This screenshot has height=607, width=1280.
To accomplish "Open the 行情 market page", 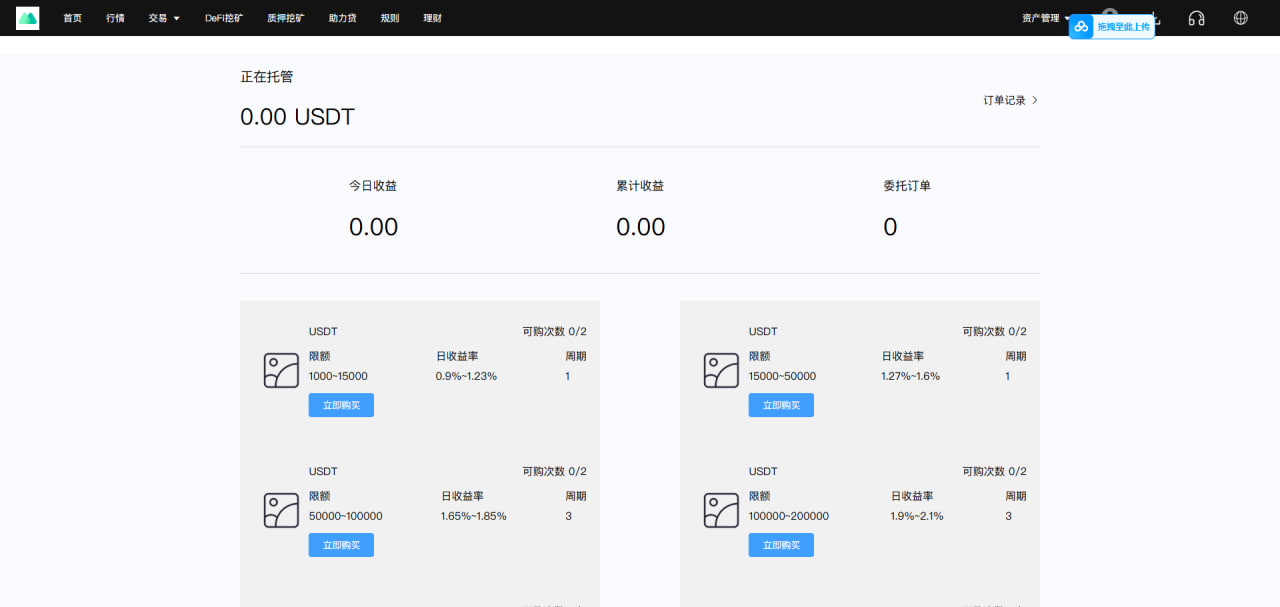I will pos(115,18).
